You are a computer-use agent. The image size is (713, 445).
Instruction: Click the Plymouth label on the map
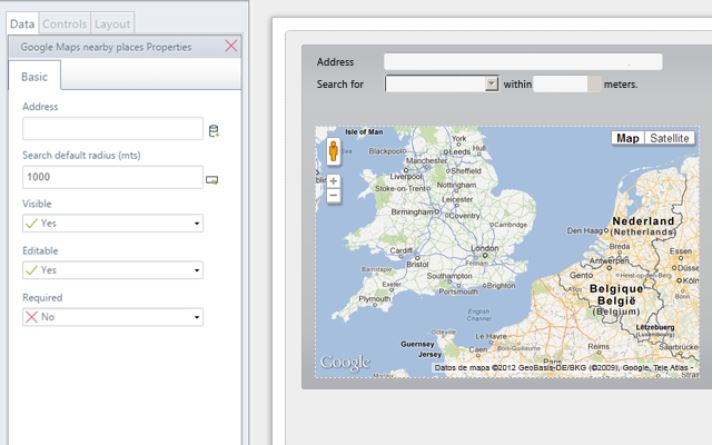point(374,299)
